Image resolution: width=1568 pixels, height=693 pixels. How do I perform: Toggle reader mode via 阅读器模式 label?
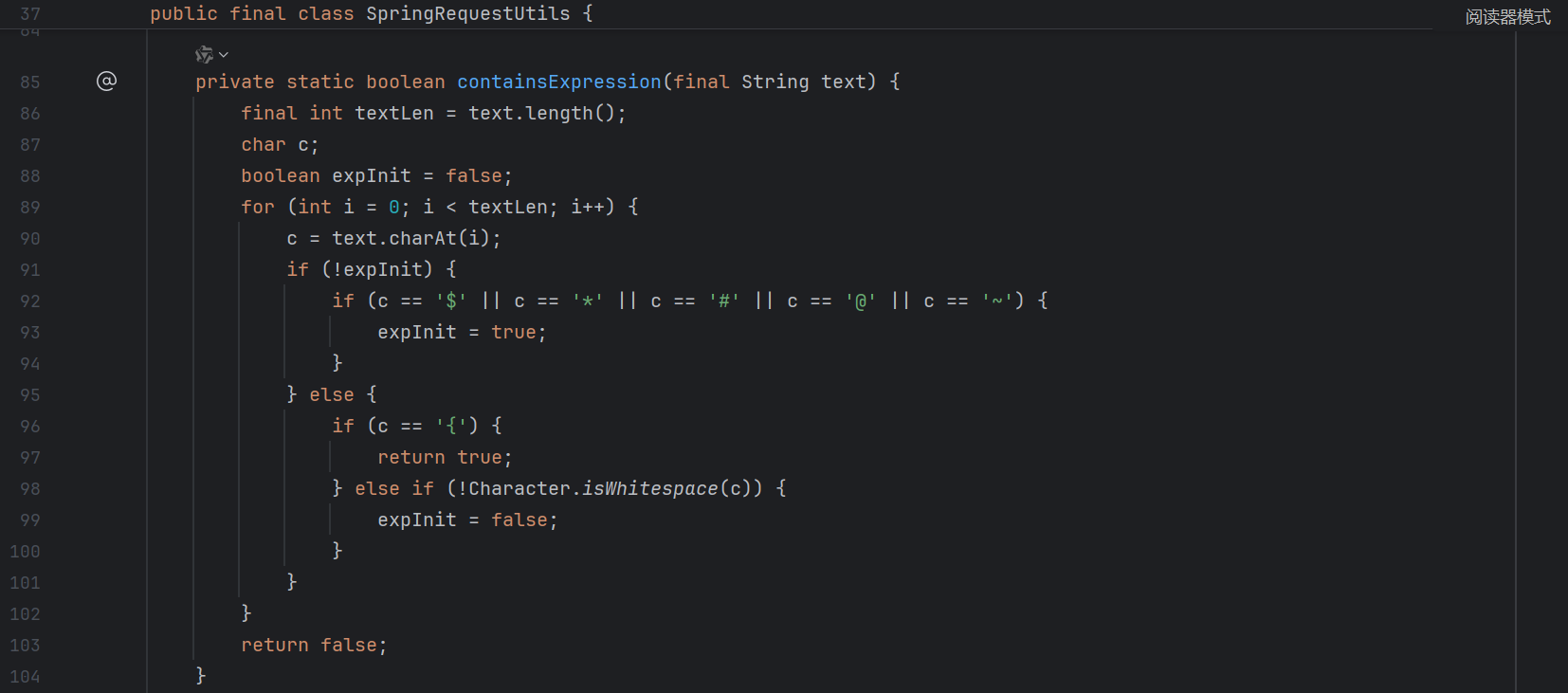point(1506,17)
